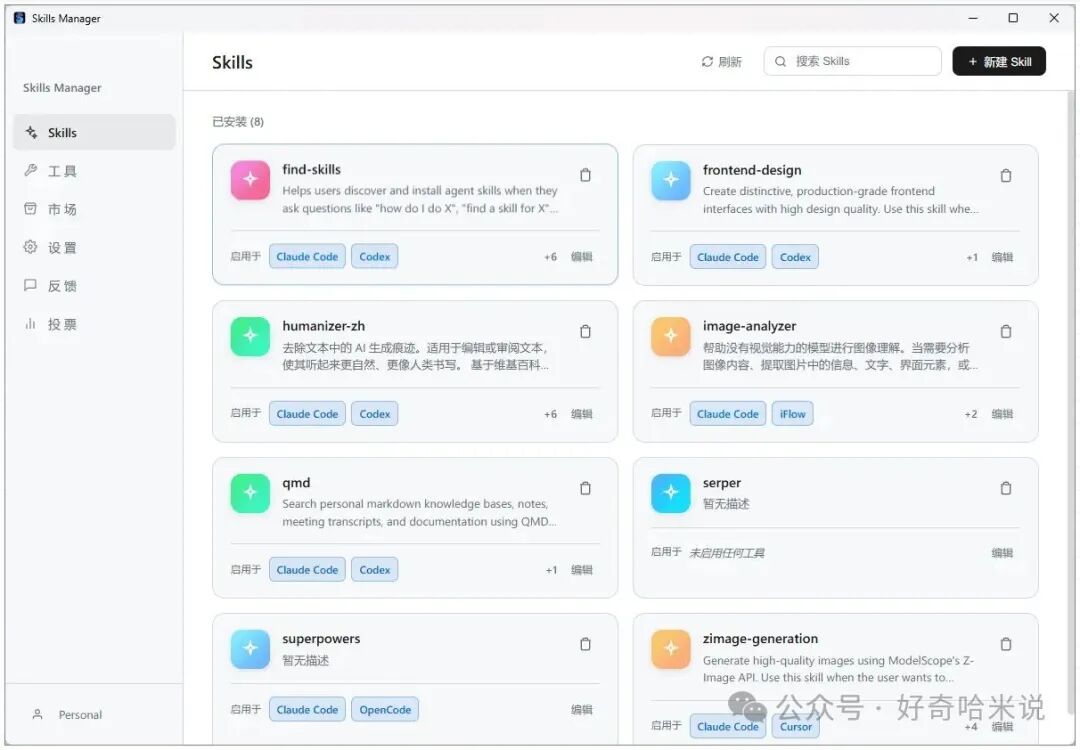The height and width of the screenshot is (750, 1080).
Task: Toggle Claude Code tag on find-skills
Action: tap(307, 257)
